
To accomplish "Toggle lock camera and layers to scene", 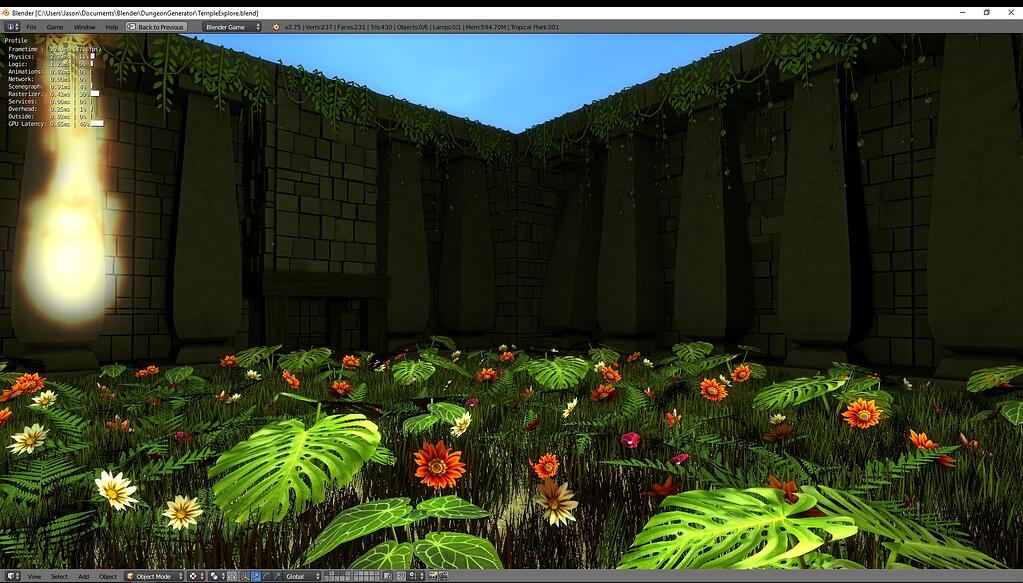I will pos(388,576).
